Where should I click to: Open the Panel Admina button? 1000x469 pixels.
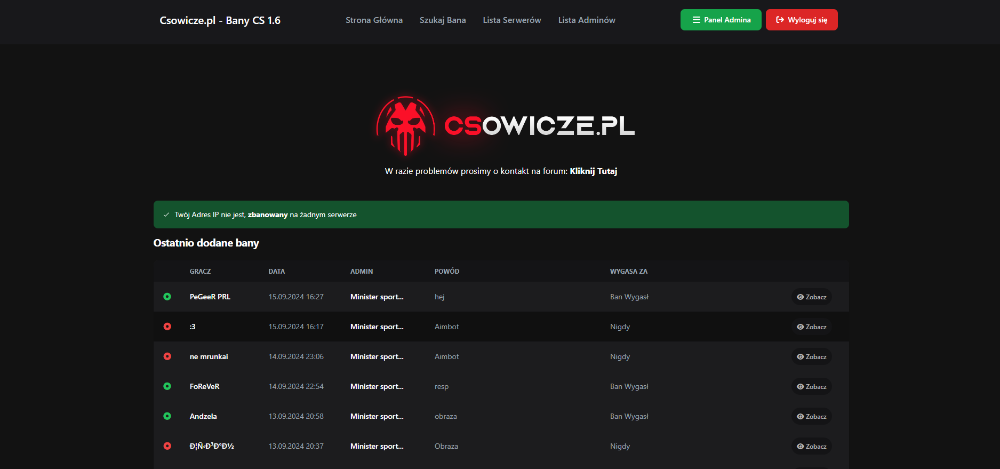pos(721,20)
